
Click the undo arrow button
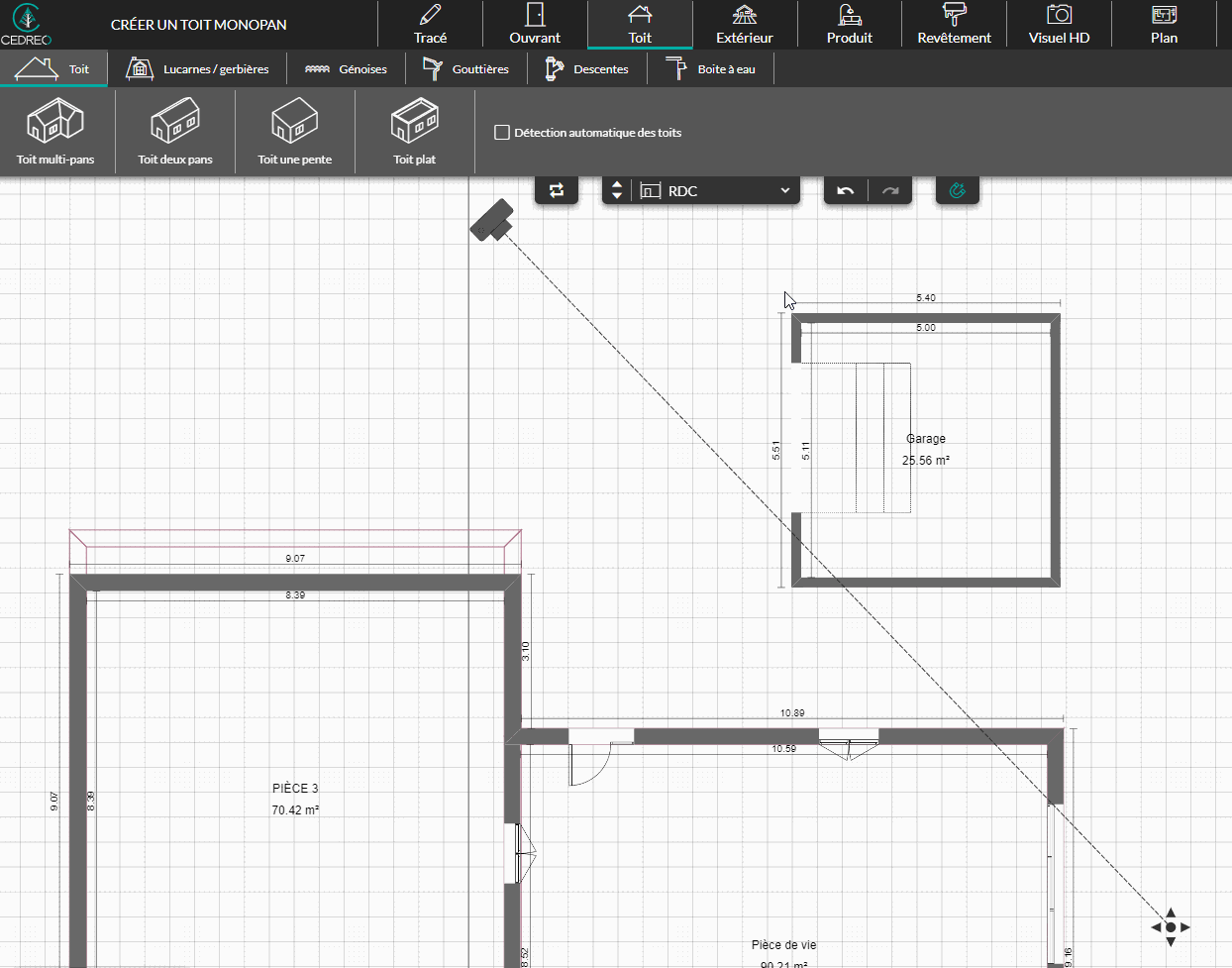[x=846, y=191]
